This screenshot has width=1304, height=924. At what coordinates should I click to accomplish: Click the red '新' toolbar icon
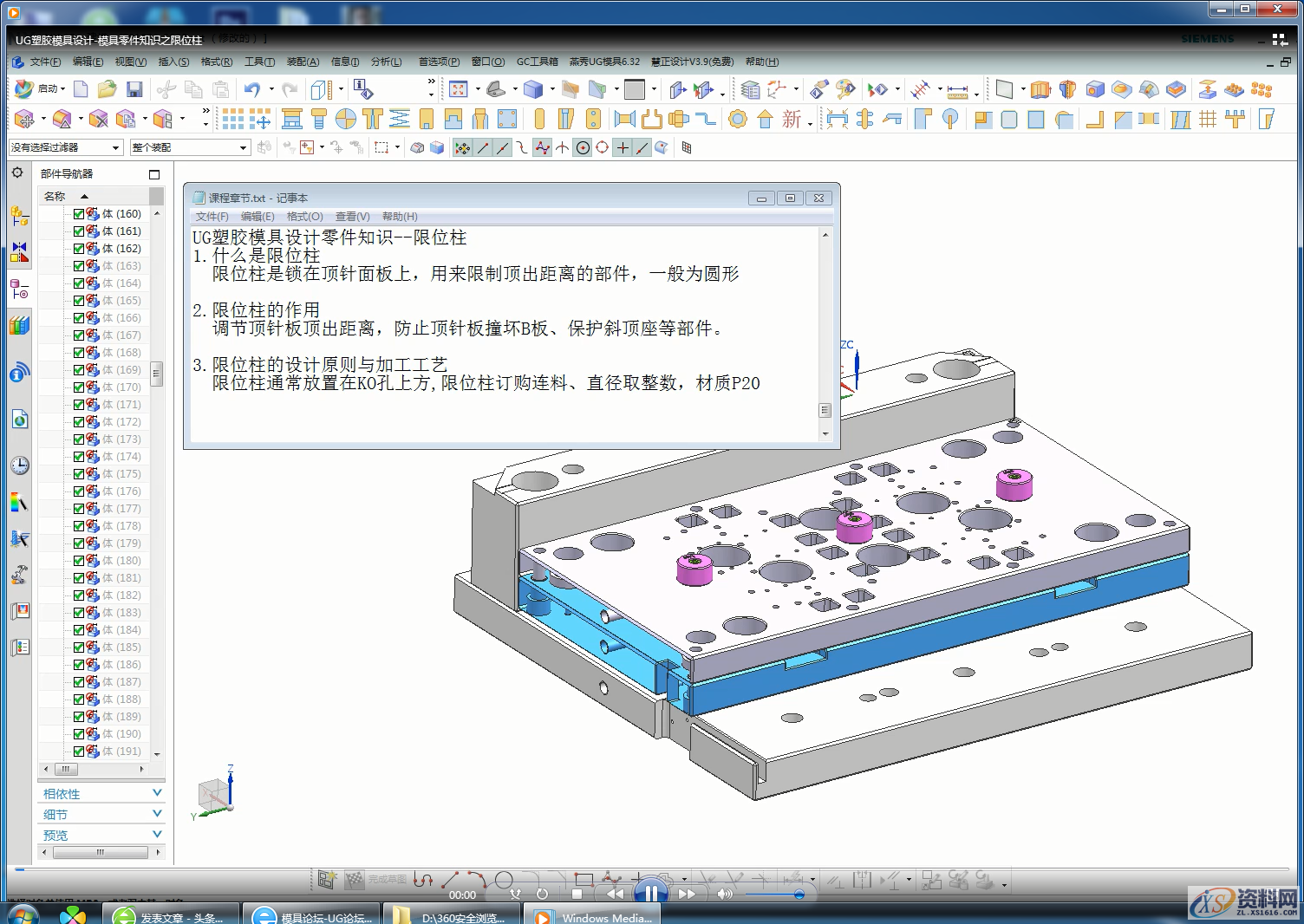click(x=792, y=119)
